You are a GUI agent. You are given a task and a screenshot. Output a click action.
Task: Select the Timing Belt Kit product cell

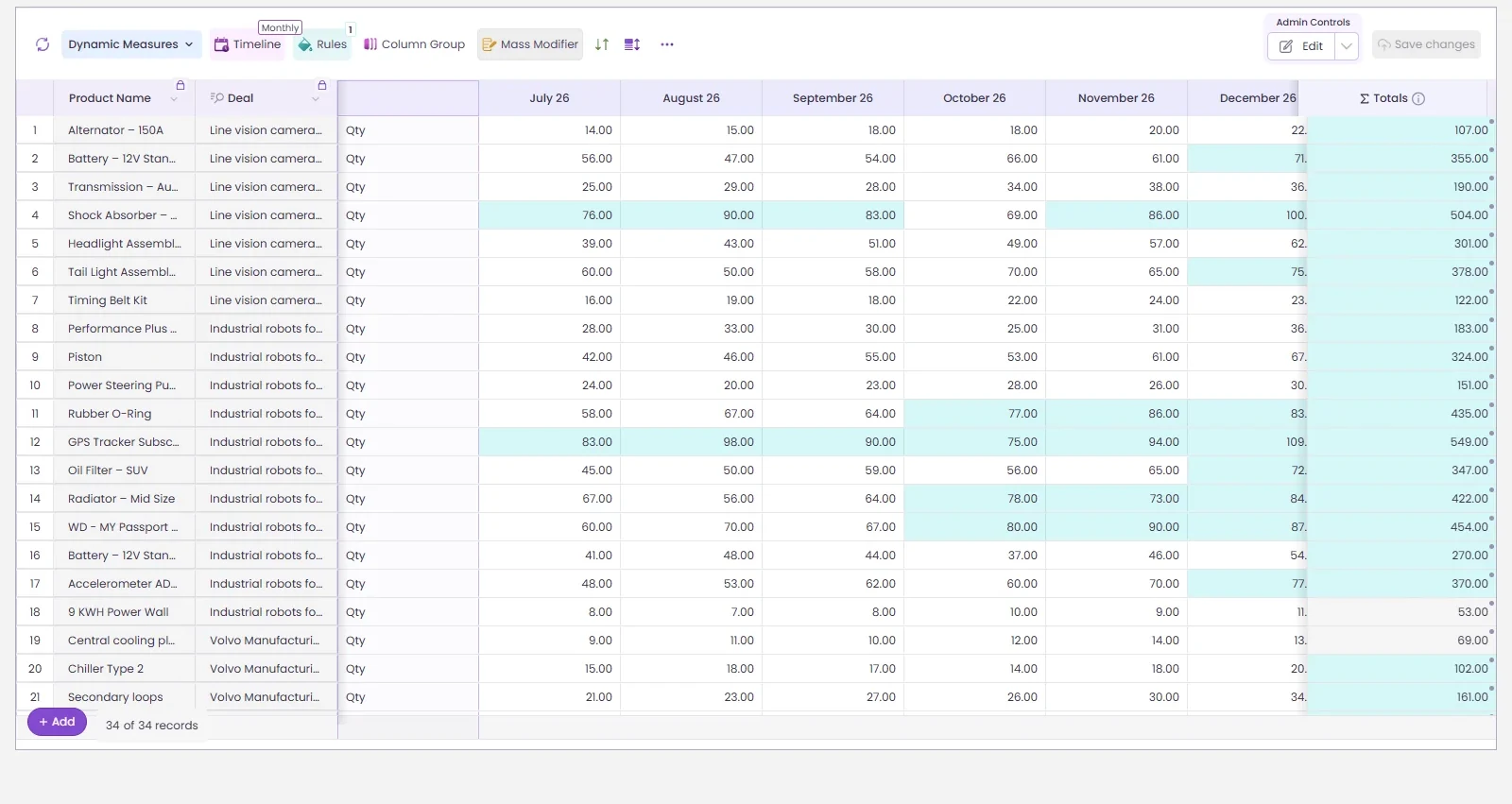pyautogui.click(x=125, y=300)
